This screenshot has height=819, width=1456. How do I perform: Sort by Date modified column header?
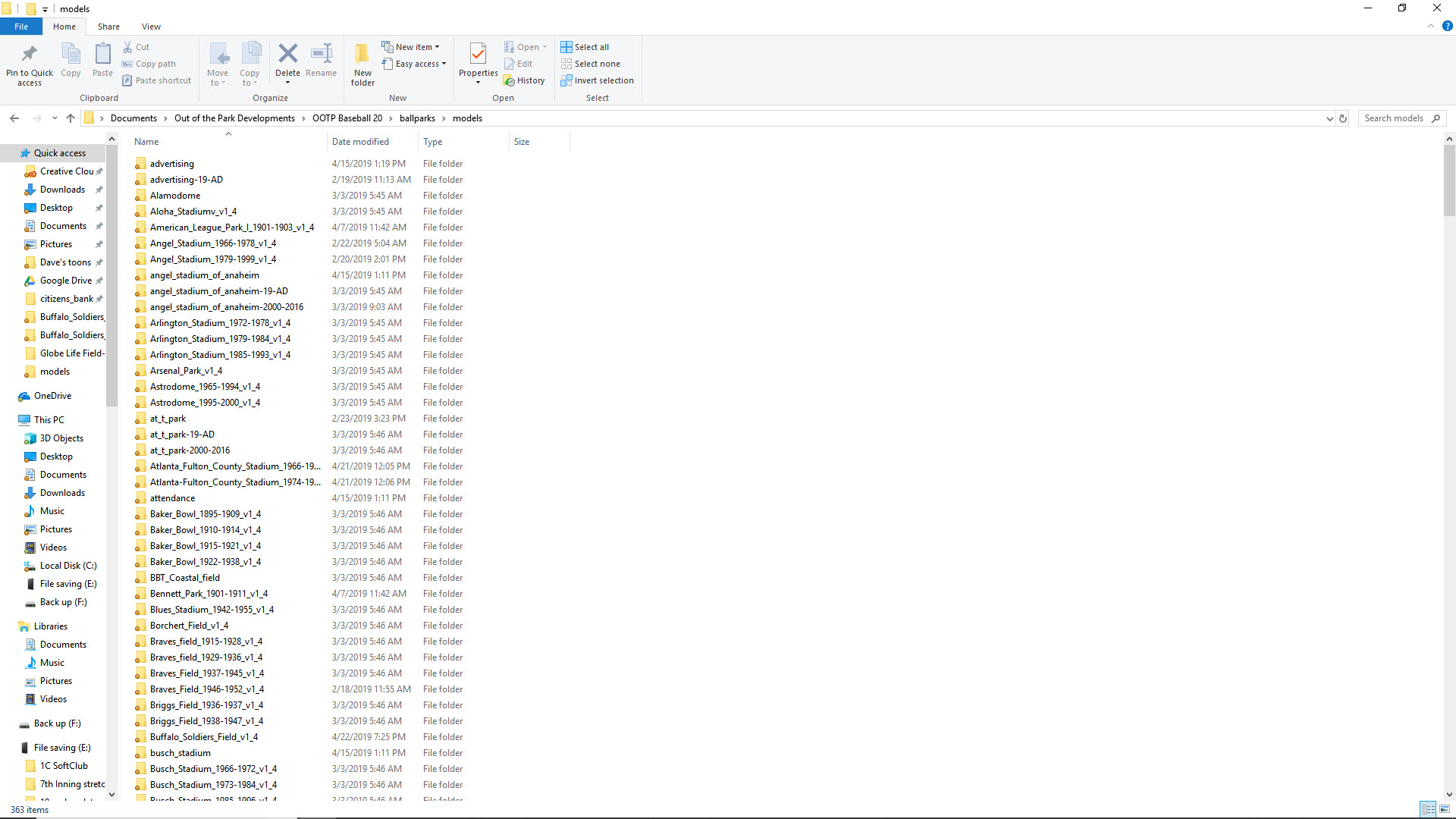click(x=360, y=142)
